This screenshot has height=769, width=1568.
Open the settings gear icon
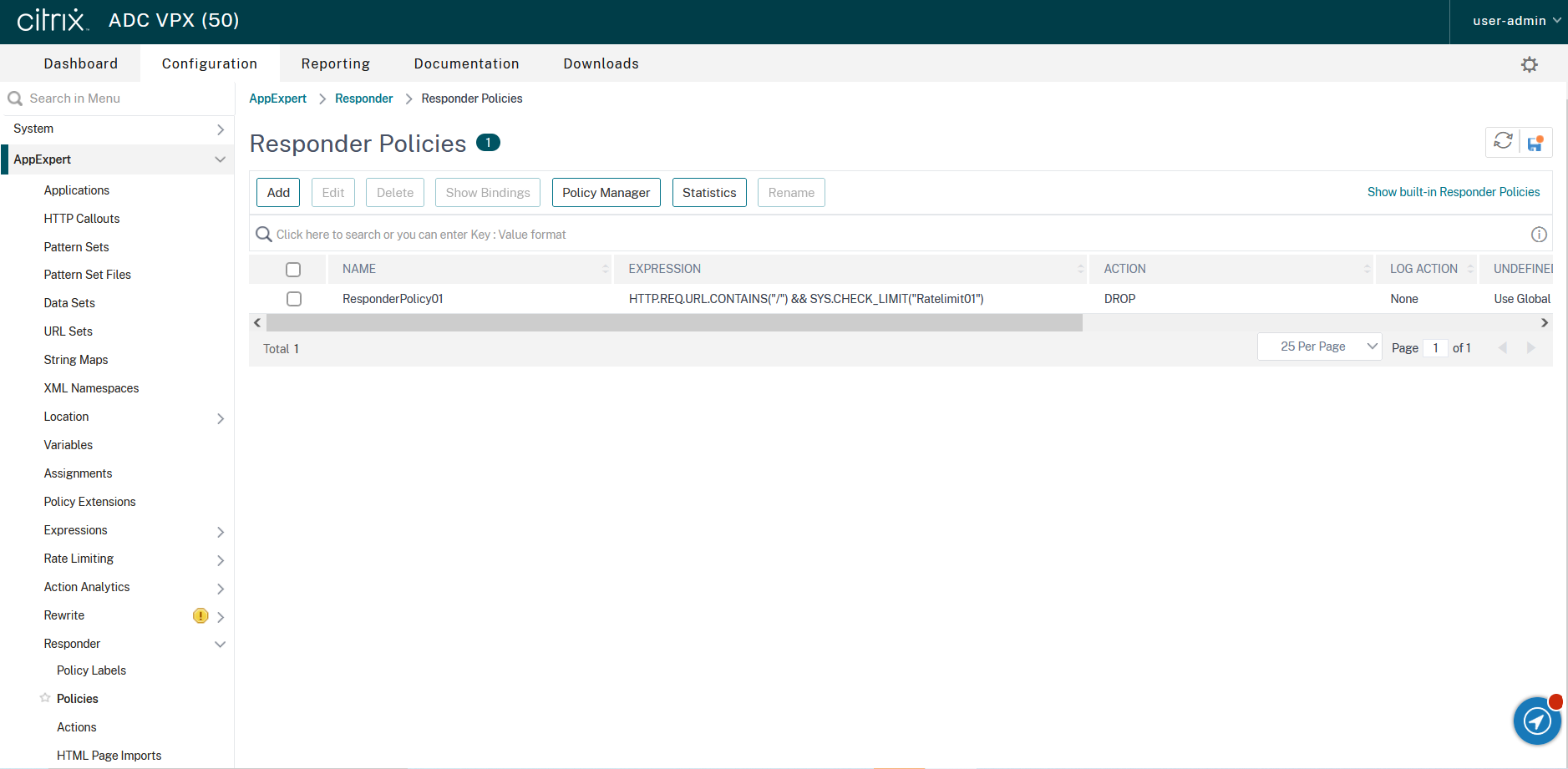click(1529, 64)
